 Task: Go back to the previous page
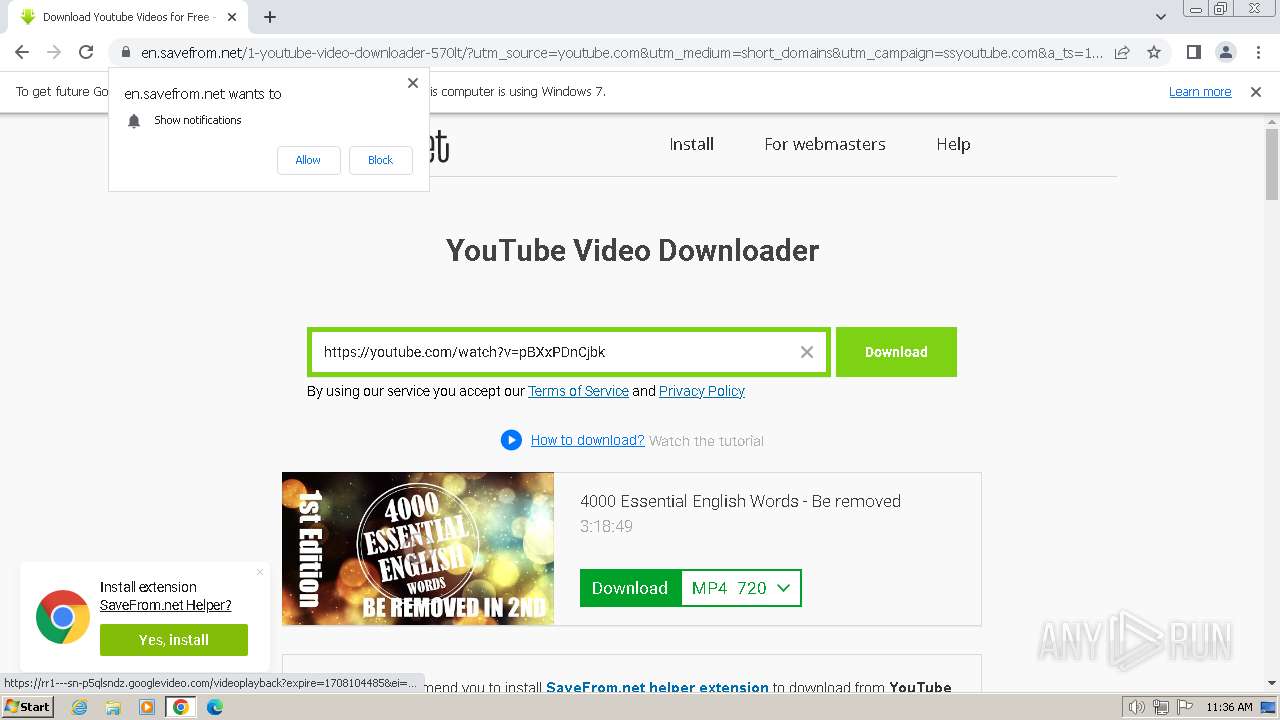[x=22, y=52]
